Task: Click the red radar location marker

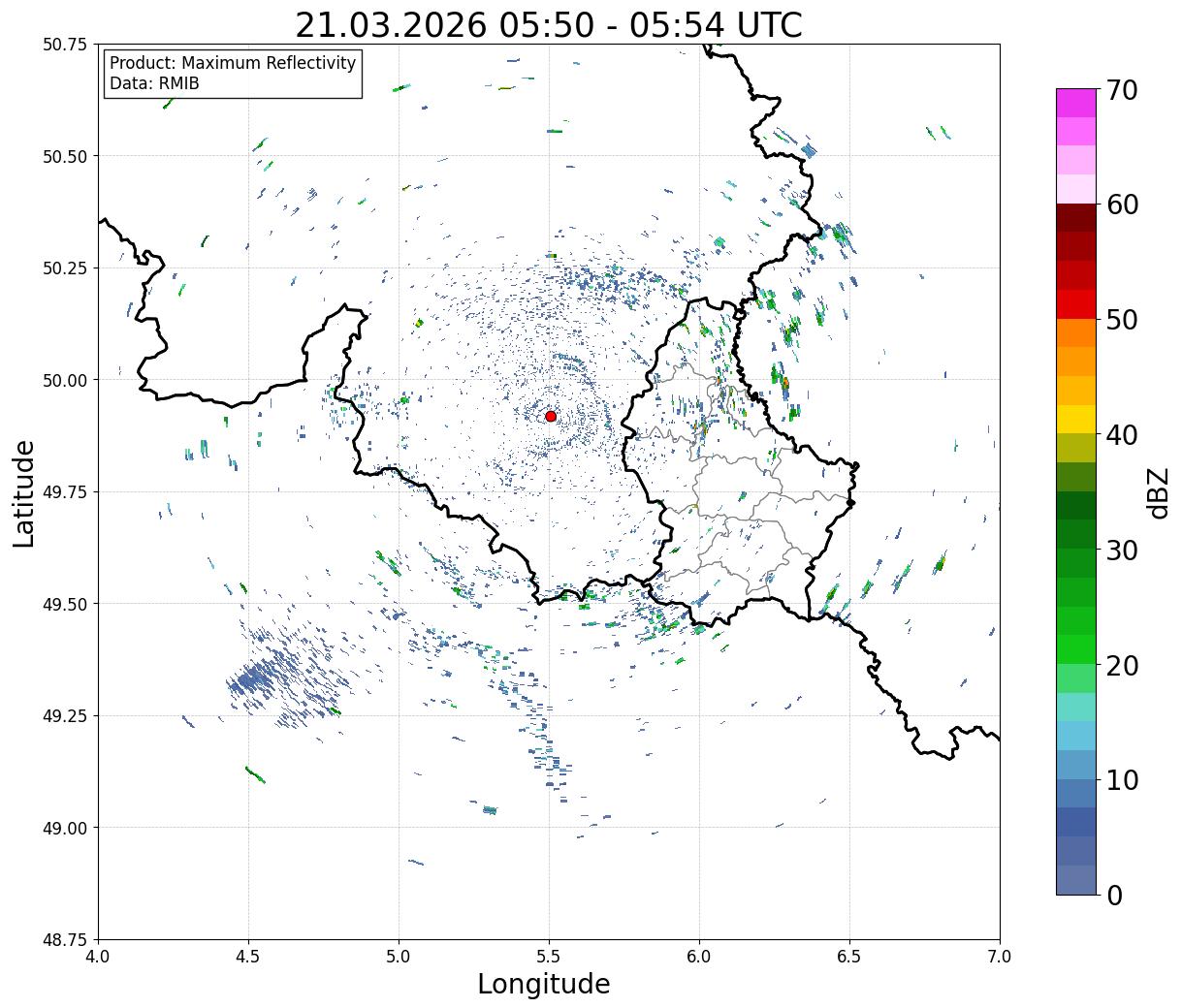Action: tap(551, 416)
